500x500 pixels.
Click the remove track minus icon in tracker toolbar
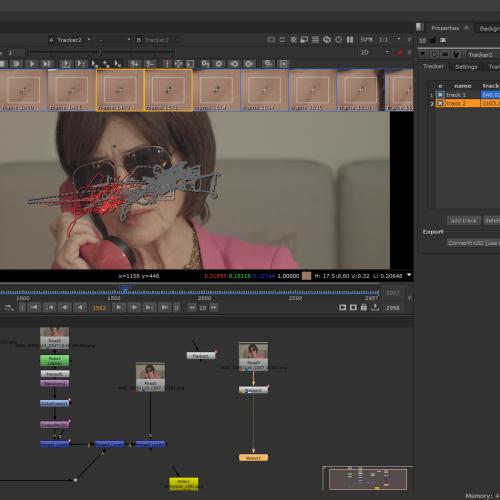[x=150, y=64]
